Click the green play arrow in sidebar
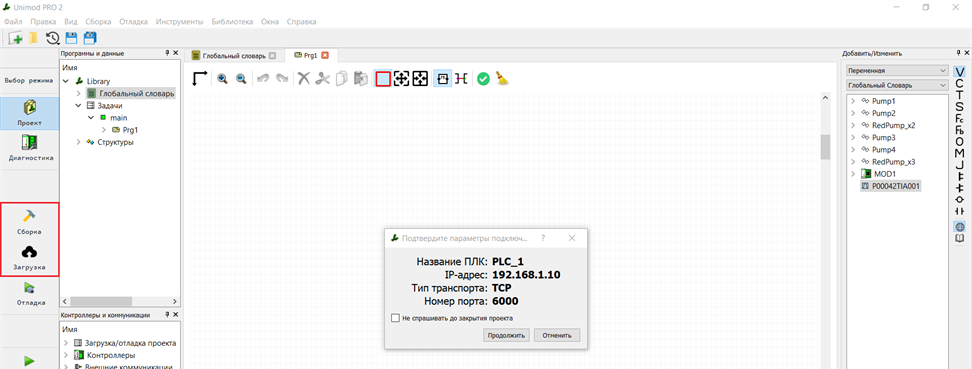Viewport: 972px width, 369px height. [x=29, y=360]
